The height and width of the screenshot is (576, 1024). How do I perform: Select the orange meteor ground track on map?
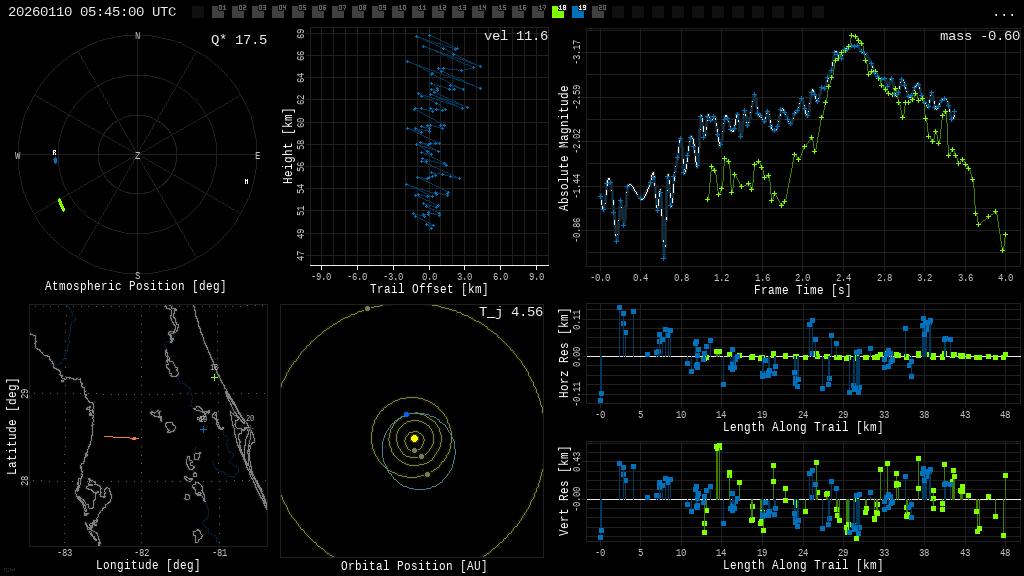[x=120, y=437]
